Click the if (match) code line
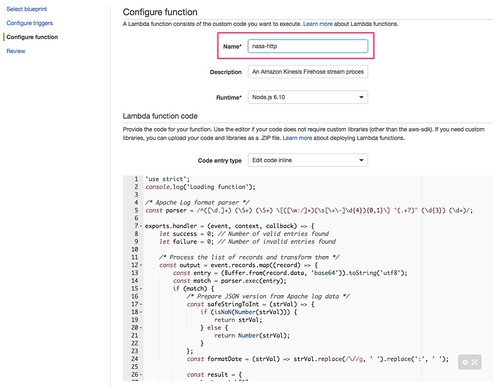Viewport: 500px width, 389px height. 194,289
